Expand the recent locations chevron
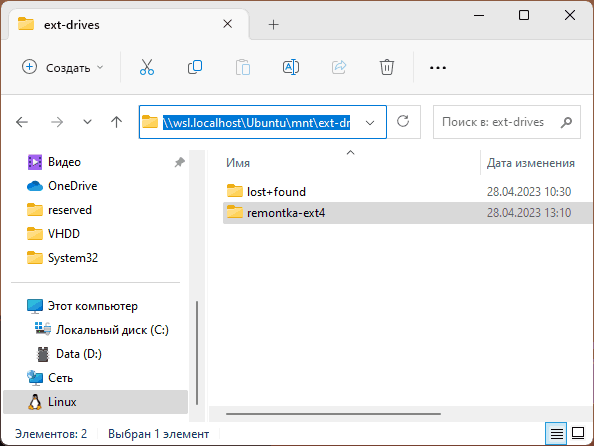This screenshot has height=446, width=594. coord(88,122)
